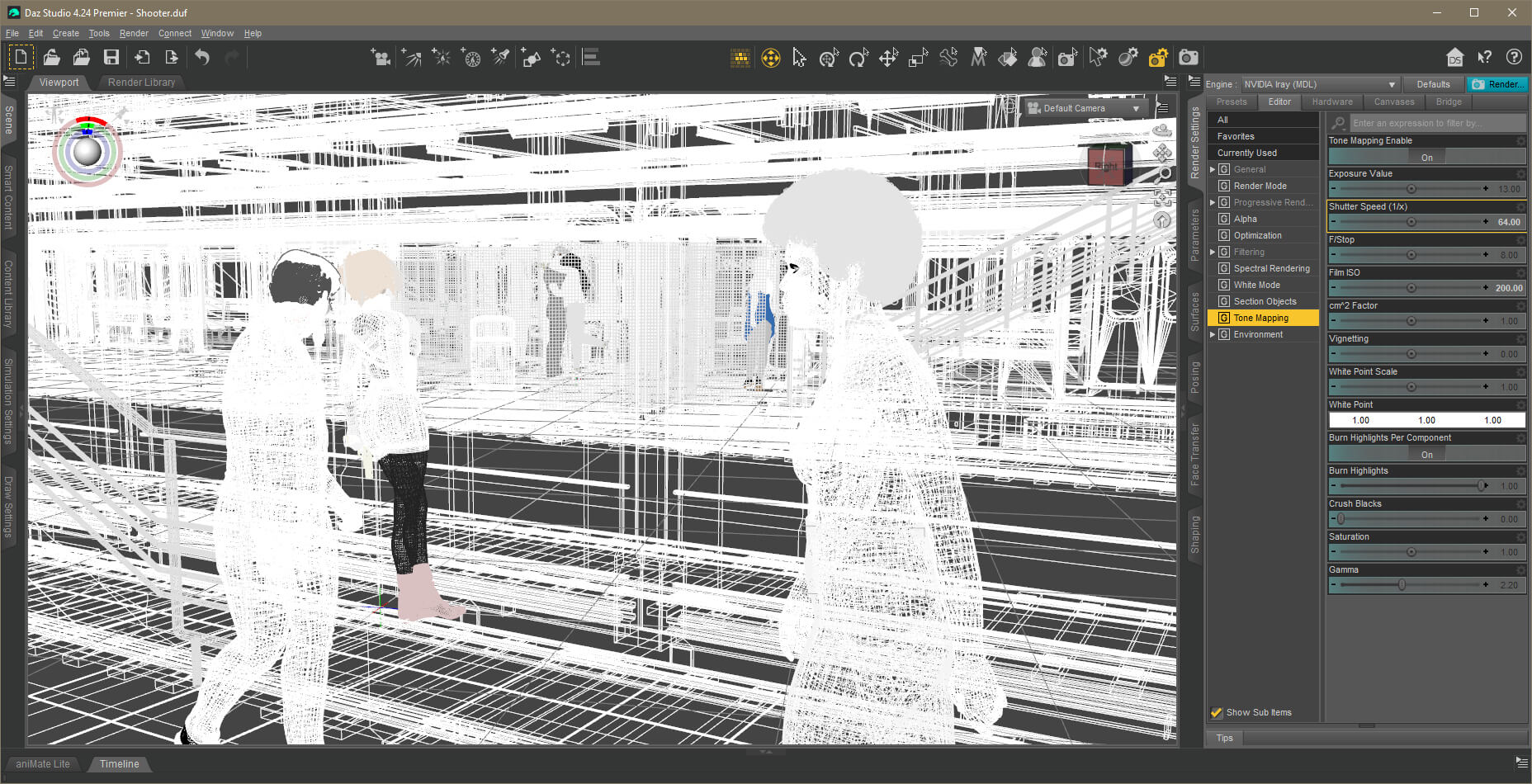1532x784 pixels.
Task: Create a new spotlight from the toolbar
Action: click(500, 57)
